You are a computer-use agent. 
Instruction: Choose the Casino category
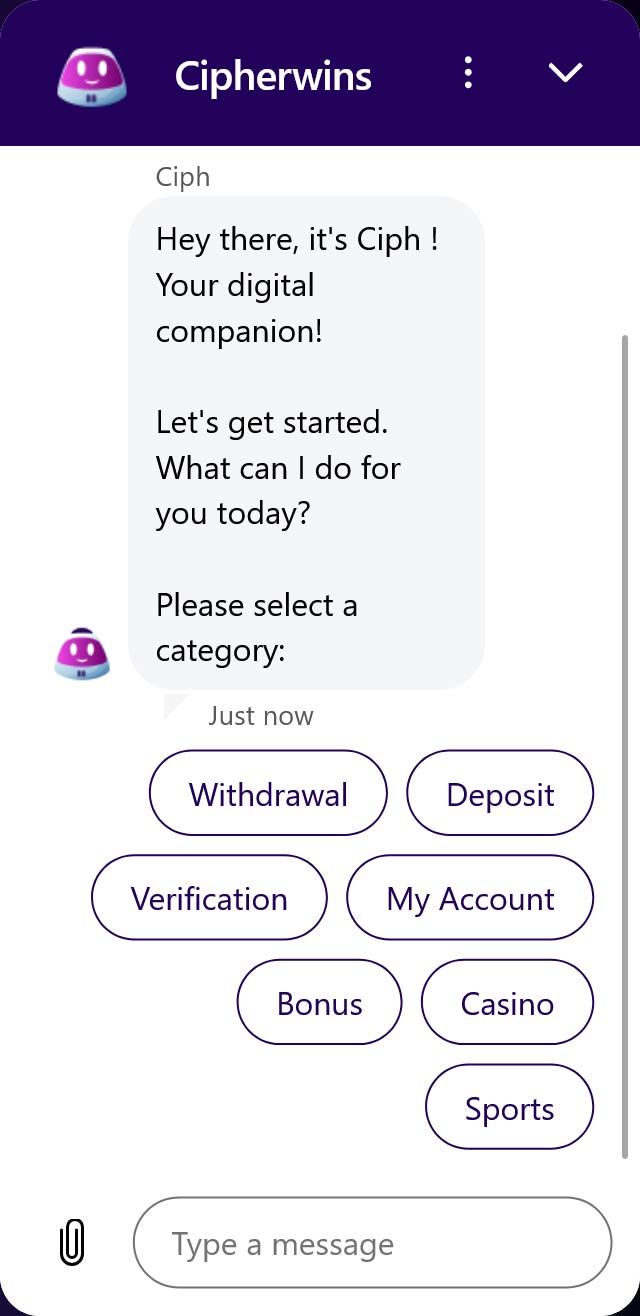507,1002
